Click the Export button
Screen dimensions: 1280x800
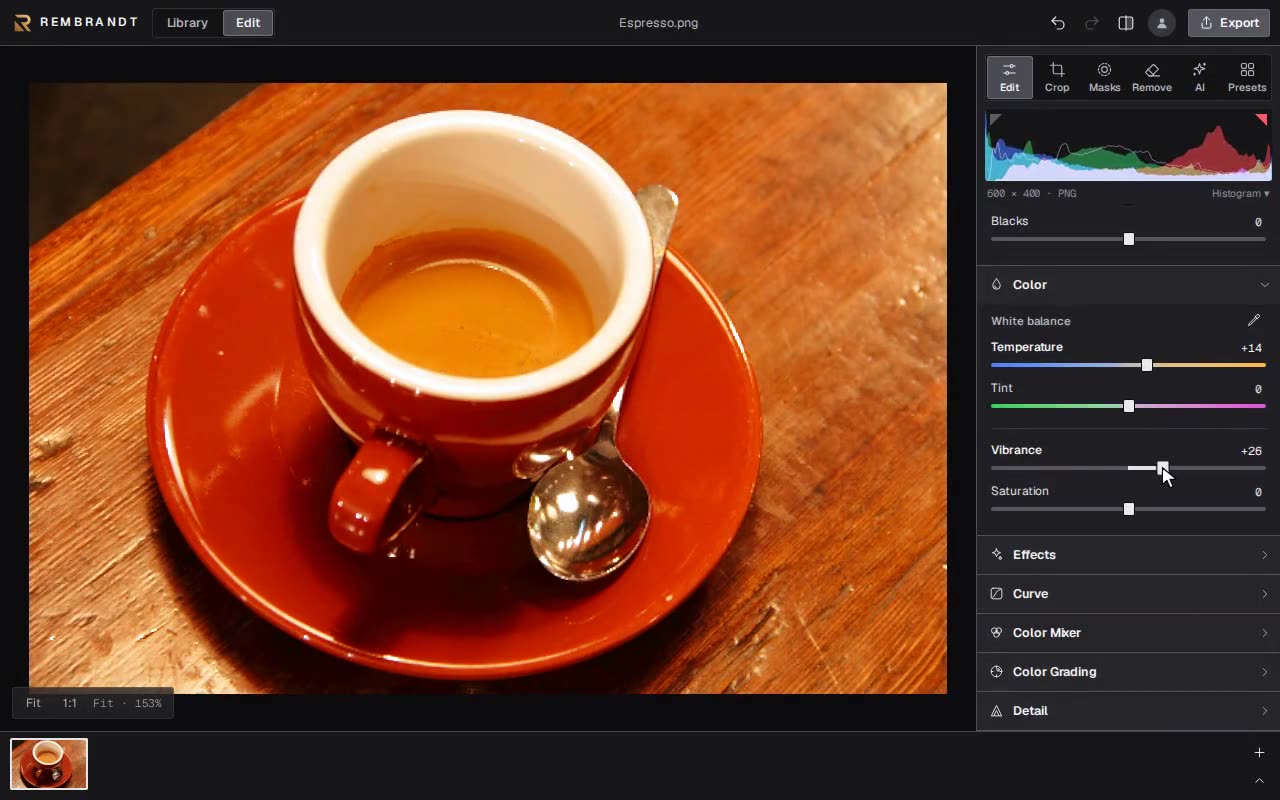1229,23
